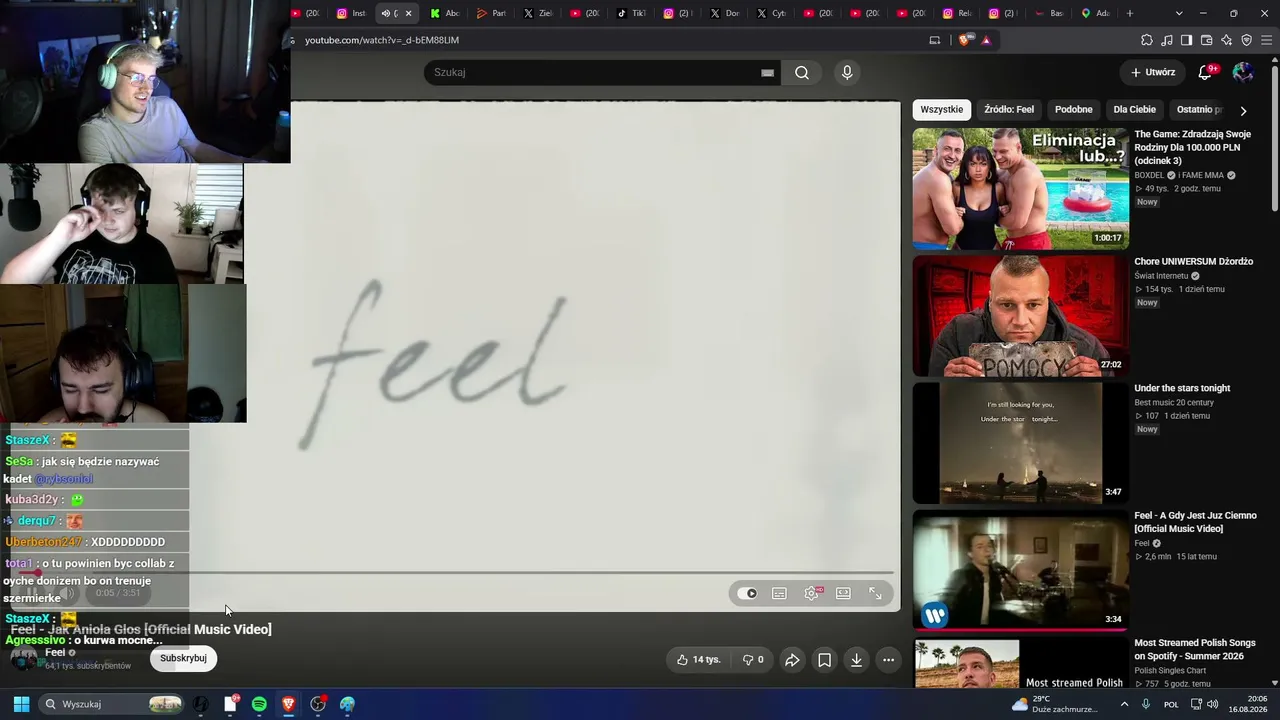
Task: Select the Wszystkie filter chip
Action: 941,110
